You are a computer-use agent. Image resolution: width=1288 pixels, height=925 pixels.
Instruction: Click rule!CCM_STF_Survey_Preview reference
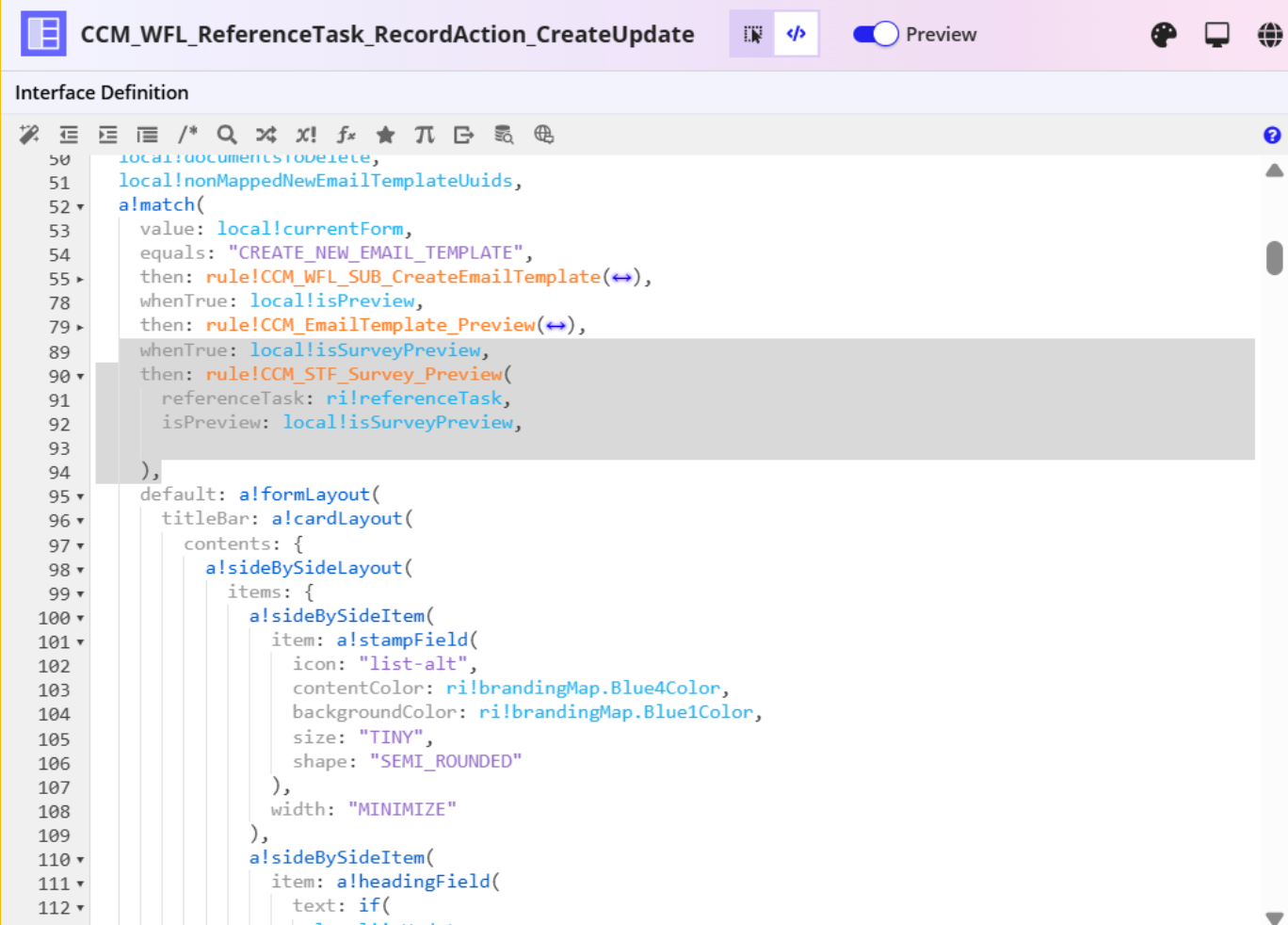[x=354, y=374]
